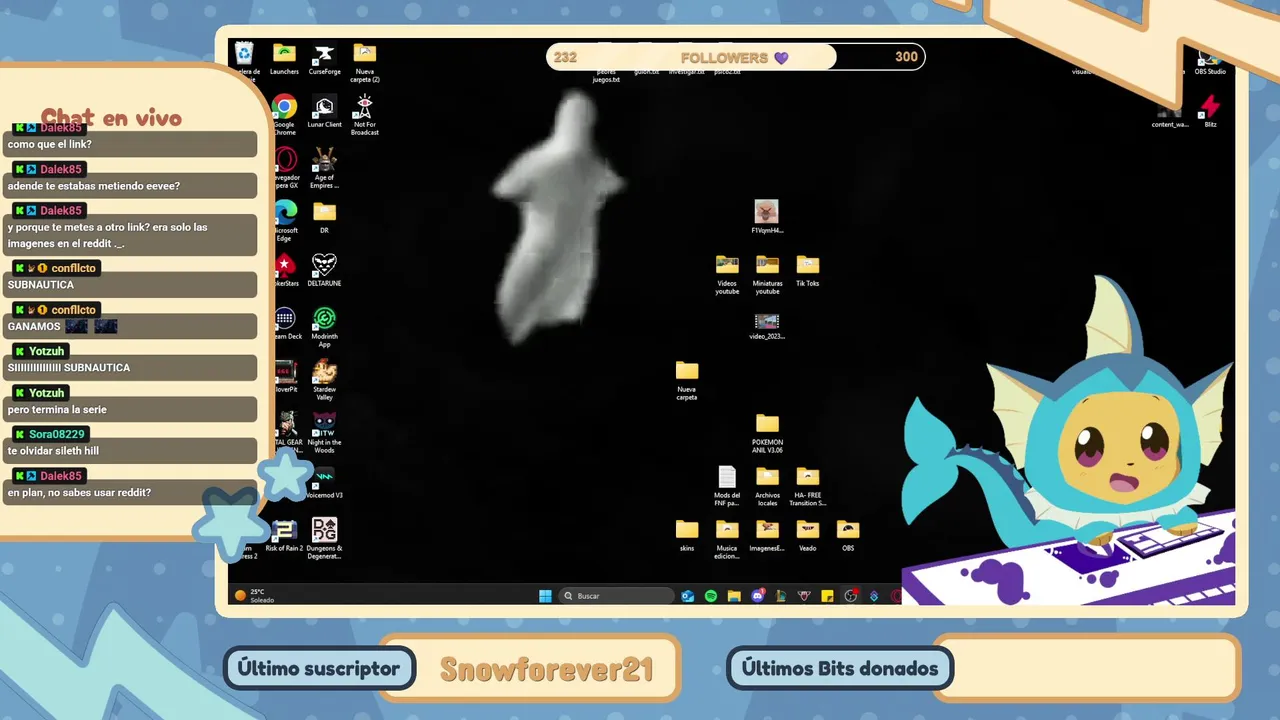Click chat message 'en plan, no sabes usar reddit?'
The height and width of the screenshot is (720, 1280).
[79, 492]
